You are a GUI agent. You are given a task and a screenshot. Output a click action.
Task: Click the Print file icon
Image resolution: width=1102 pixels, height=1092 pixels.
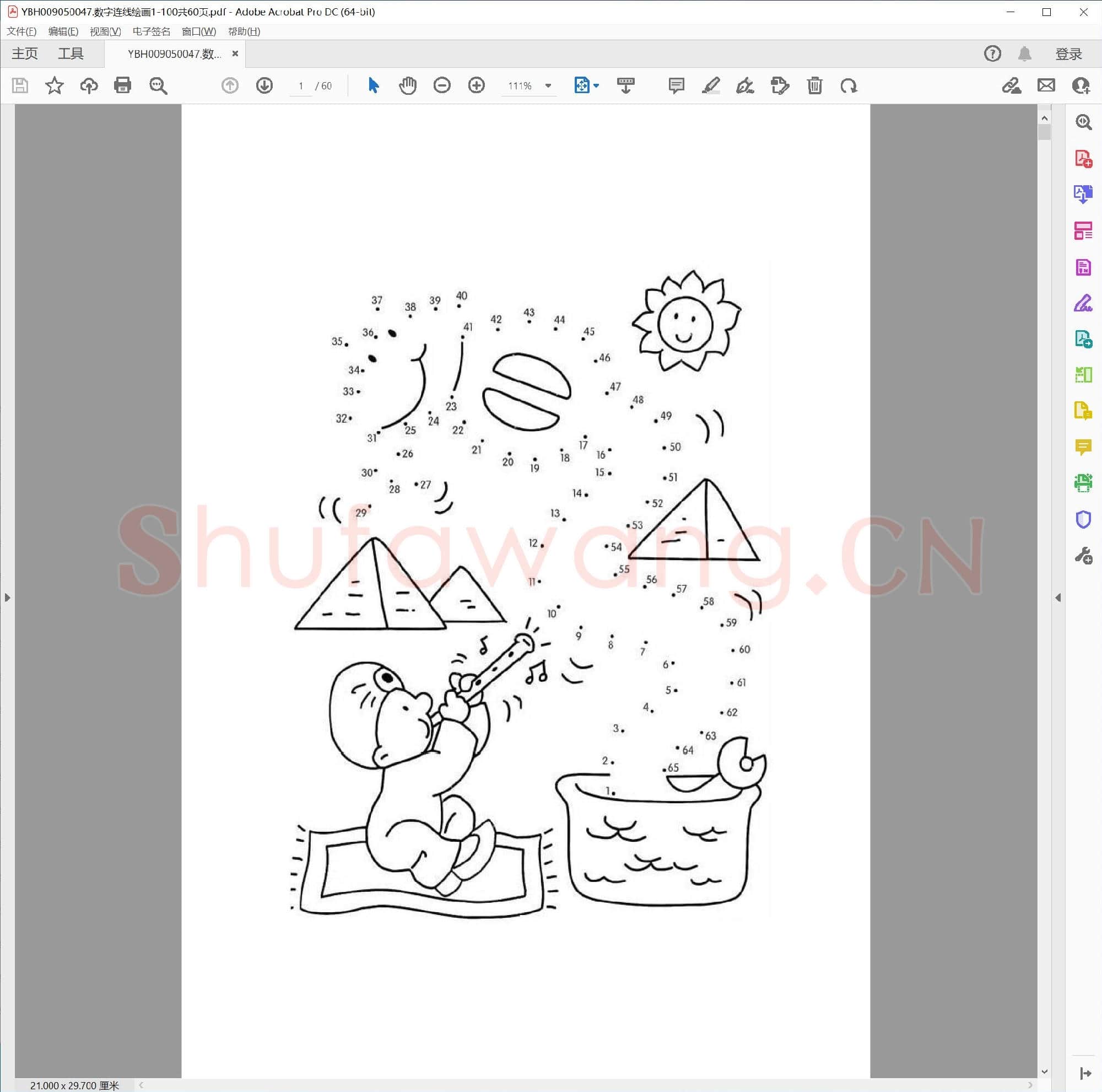pos(123,85)
